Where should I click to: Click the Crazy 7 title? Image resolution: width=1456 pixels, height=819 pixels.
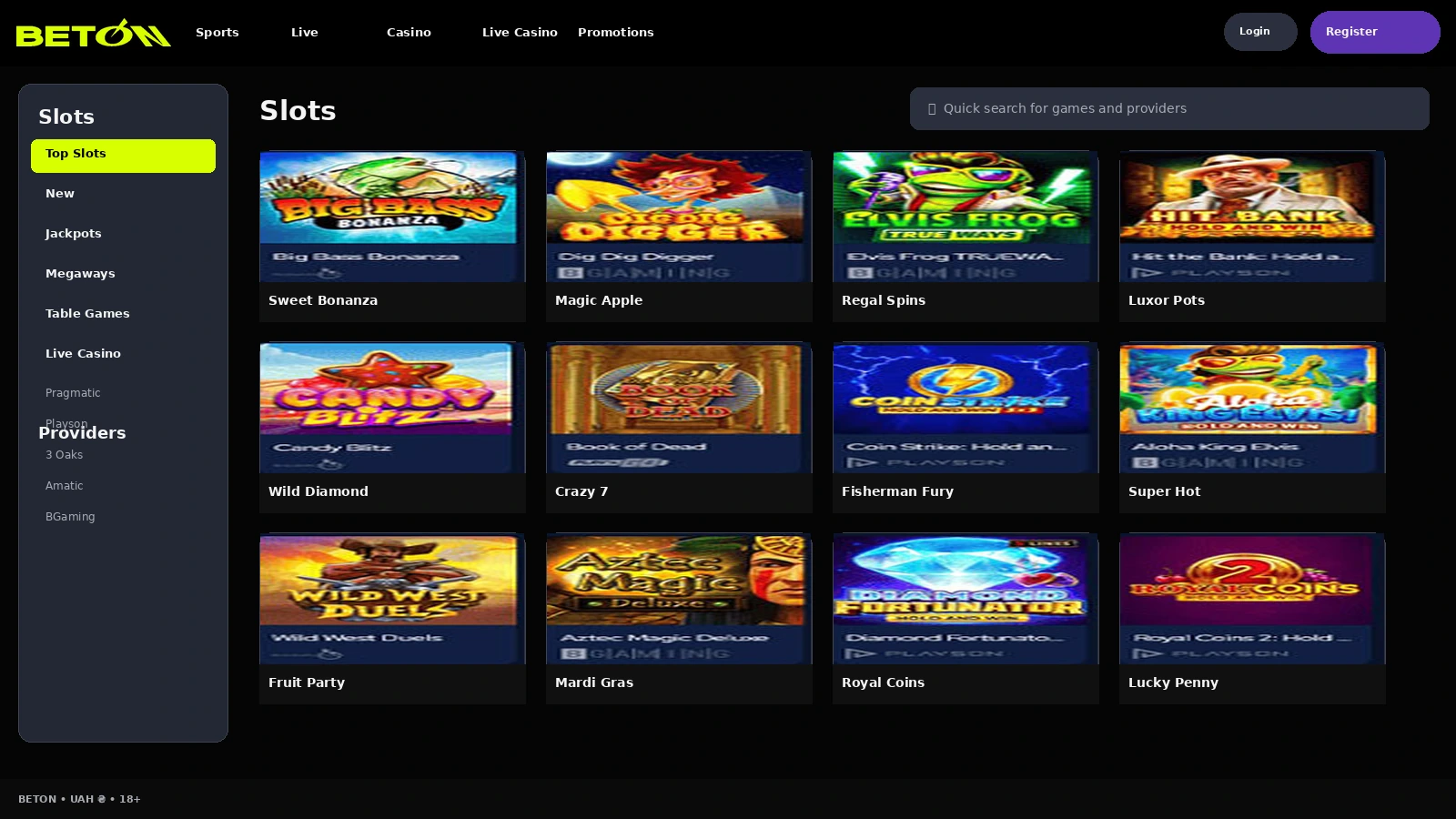tap(581, 491)
